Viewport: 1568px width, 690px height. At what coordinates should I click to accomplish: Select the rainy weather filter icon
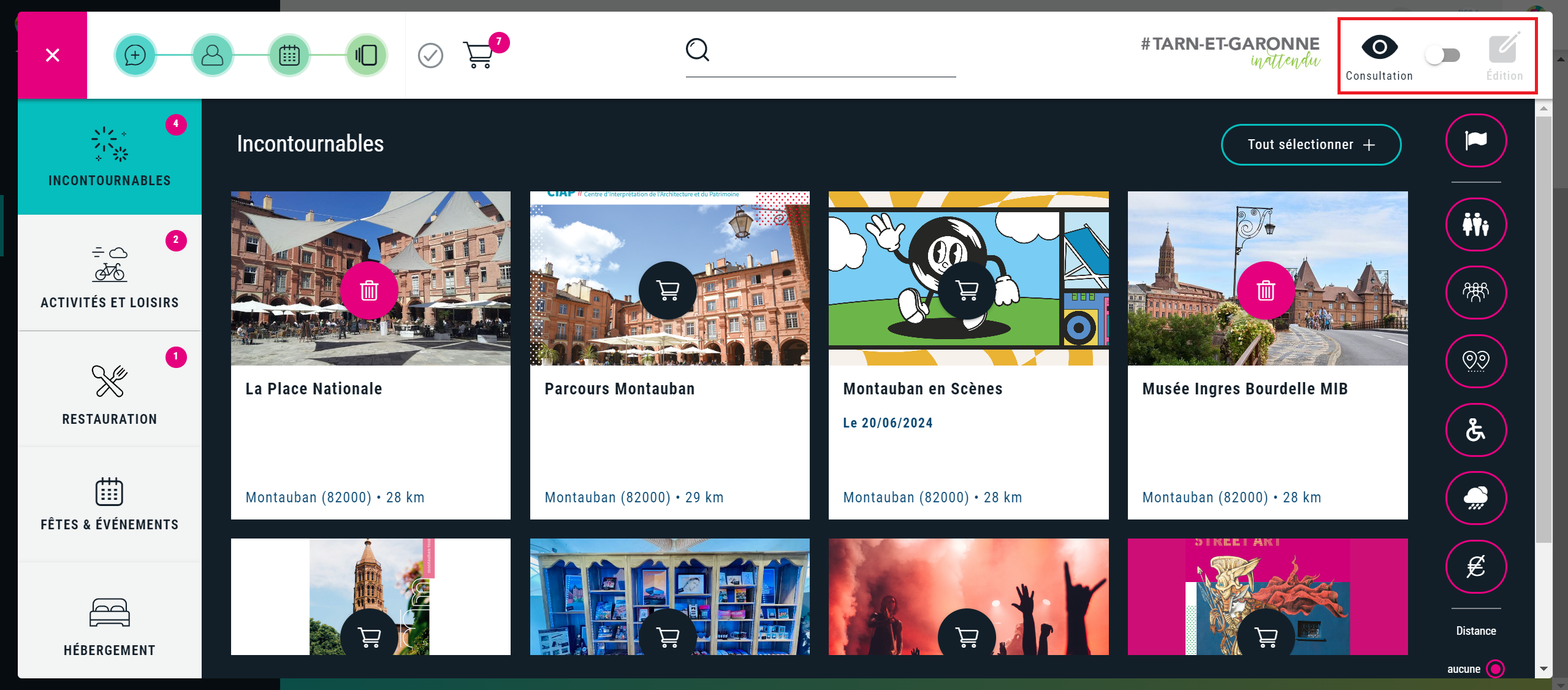(x=1475, y=498)
